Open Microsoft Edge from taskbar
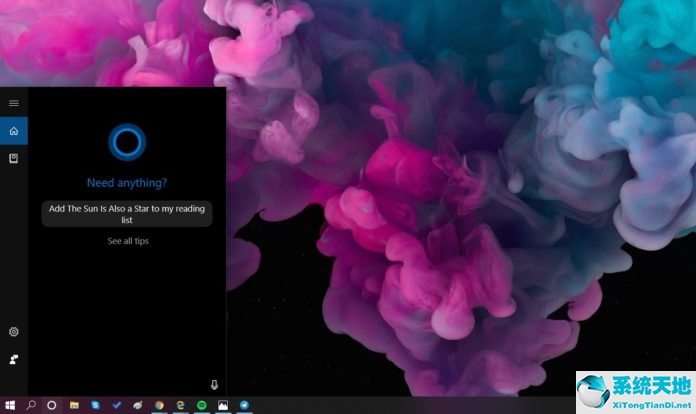Image resolution: width=696 pixels, height=414 pixels. click(x=180, y=405)
